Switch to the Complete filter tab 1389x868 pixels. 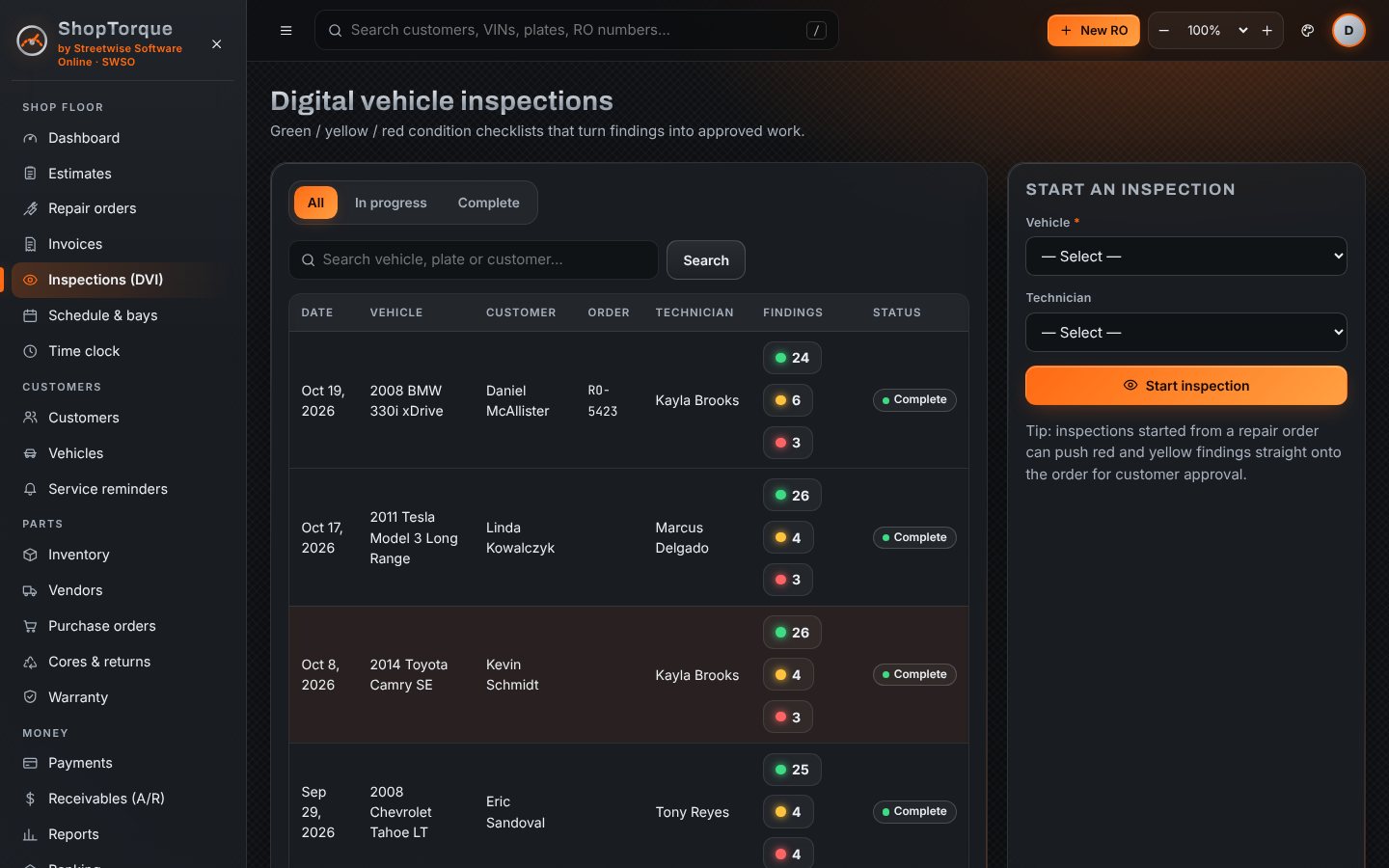[488, 203]
